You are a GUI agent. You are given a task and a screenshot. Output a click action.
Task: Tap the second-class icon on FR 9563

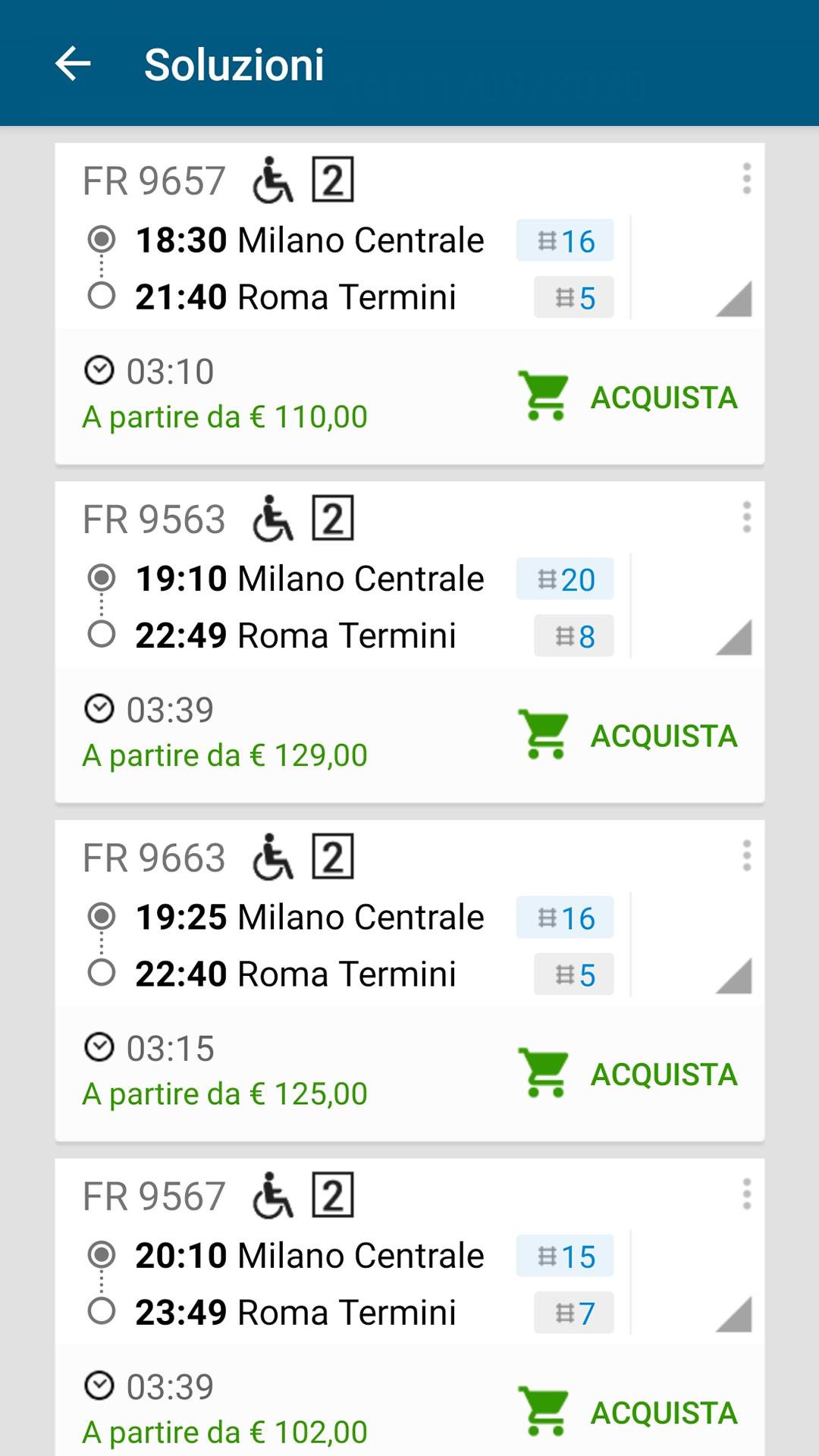[333, 519]
